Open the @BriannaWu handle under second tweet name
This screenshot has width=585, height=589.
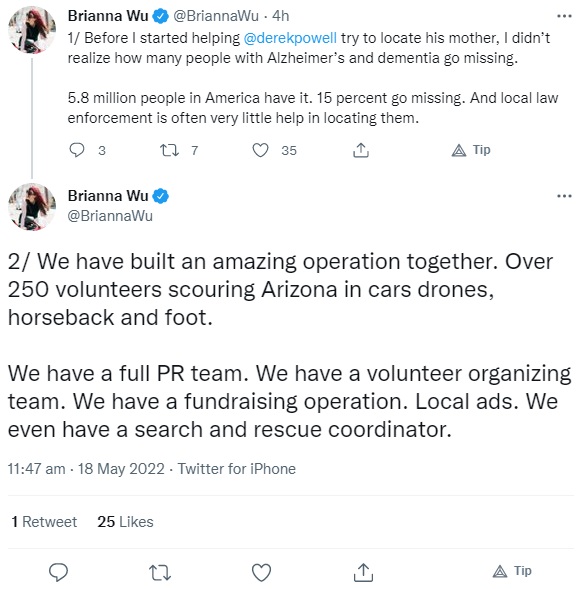point(110,216)
